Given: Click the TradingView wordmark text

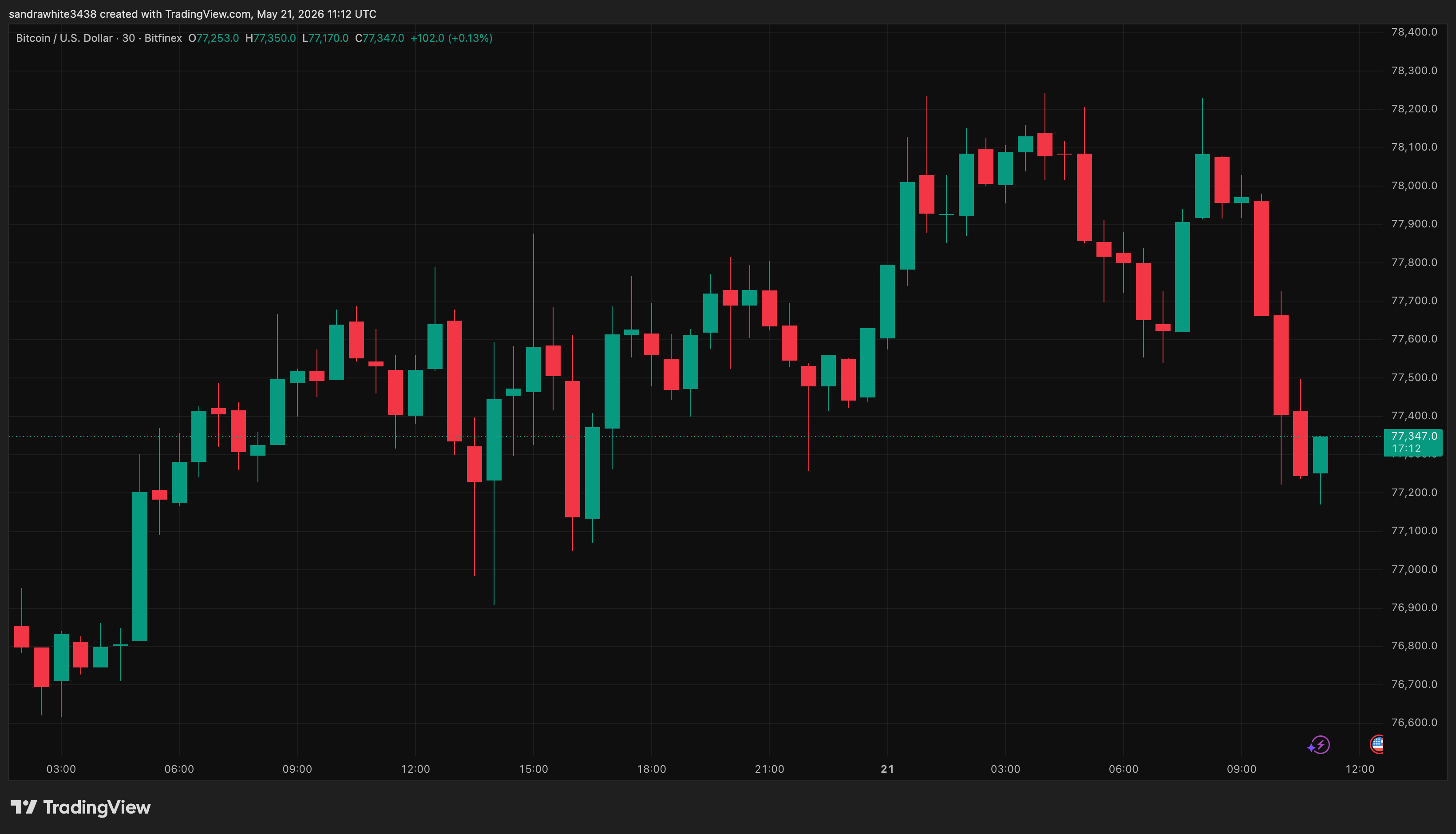Looking at the screenshot, I should click(97, 808).
